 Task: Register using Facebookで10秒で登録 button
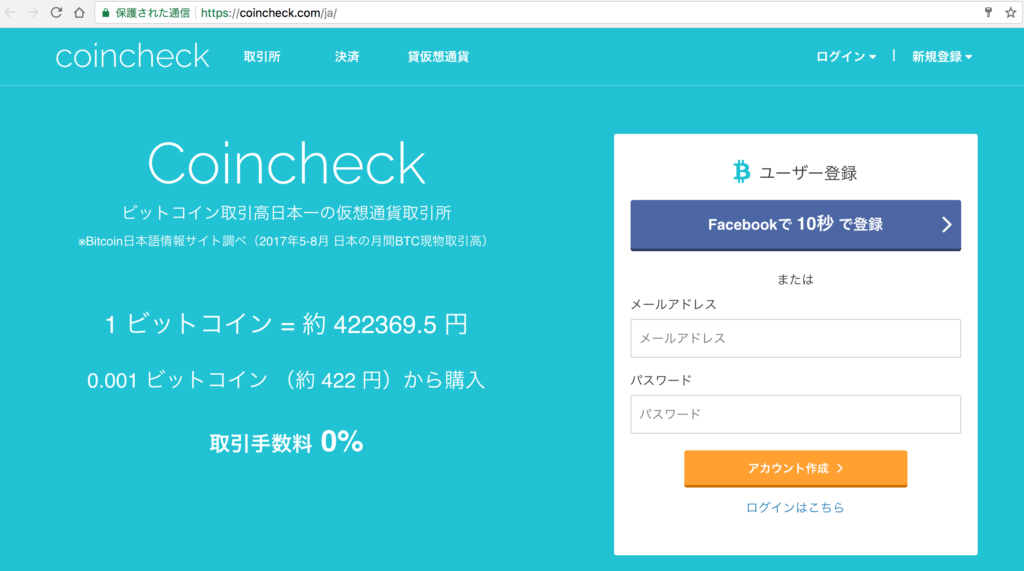coord(795,225)
